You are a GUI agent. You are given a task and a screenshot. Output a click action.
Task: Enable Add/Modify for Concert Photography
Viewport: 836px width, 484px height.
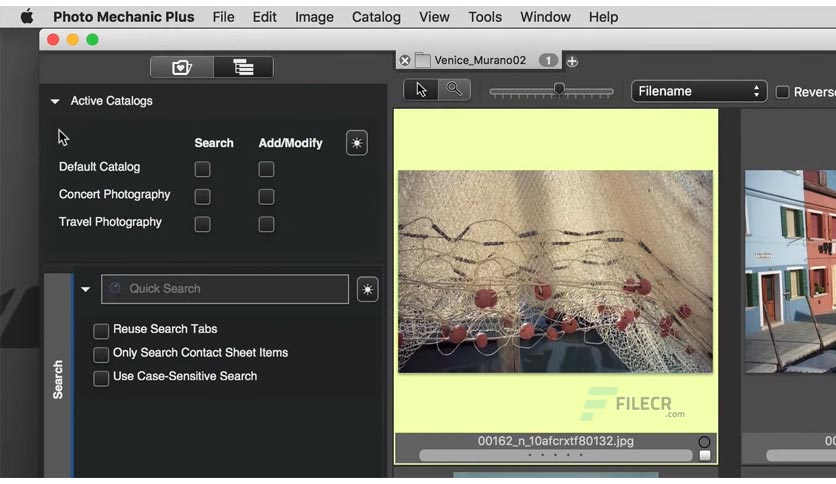click(x=266, y=197)
